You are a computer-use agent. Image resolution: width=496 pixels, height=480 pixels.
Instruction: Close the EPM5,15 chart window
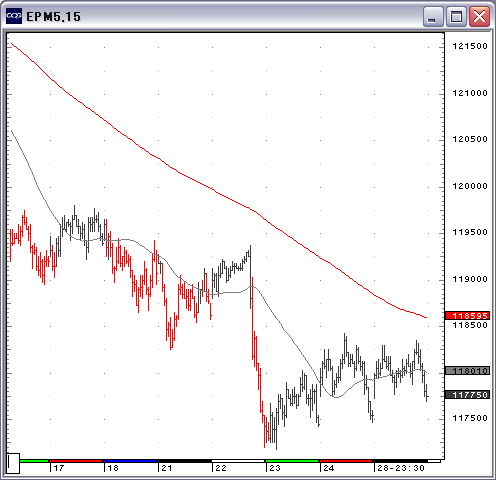pyautogui.click(x=479, y=16)
